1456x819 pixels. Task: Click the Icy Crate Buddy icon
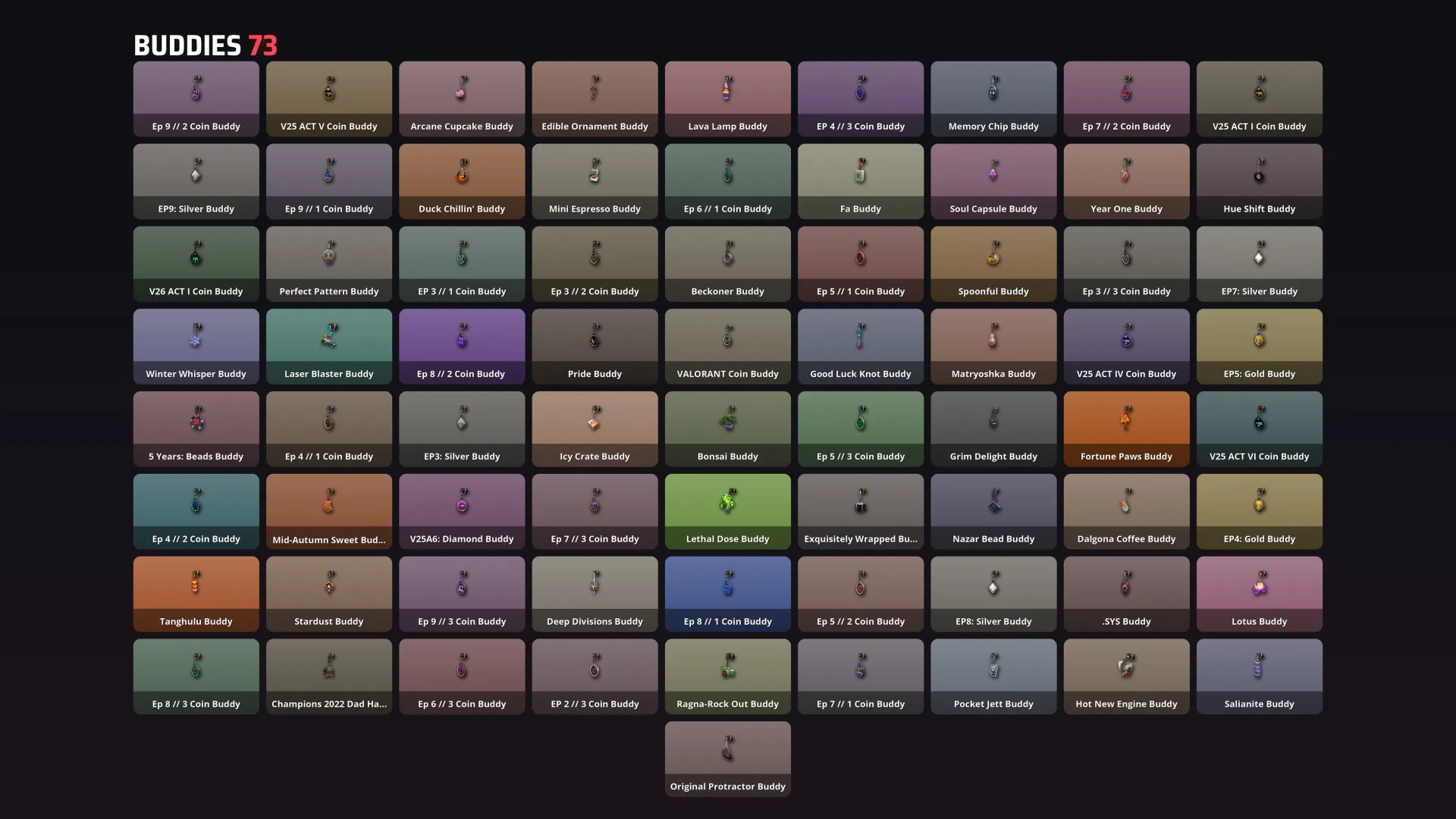595,419
